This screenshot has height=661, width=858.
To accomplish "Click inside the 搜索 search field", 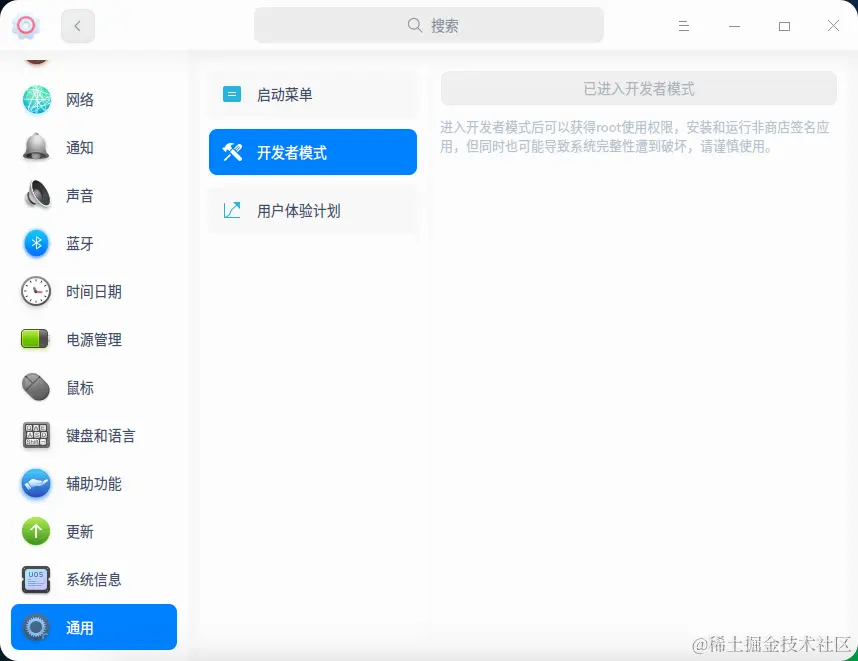I will (x=428, y=24).
